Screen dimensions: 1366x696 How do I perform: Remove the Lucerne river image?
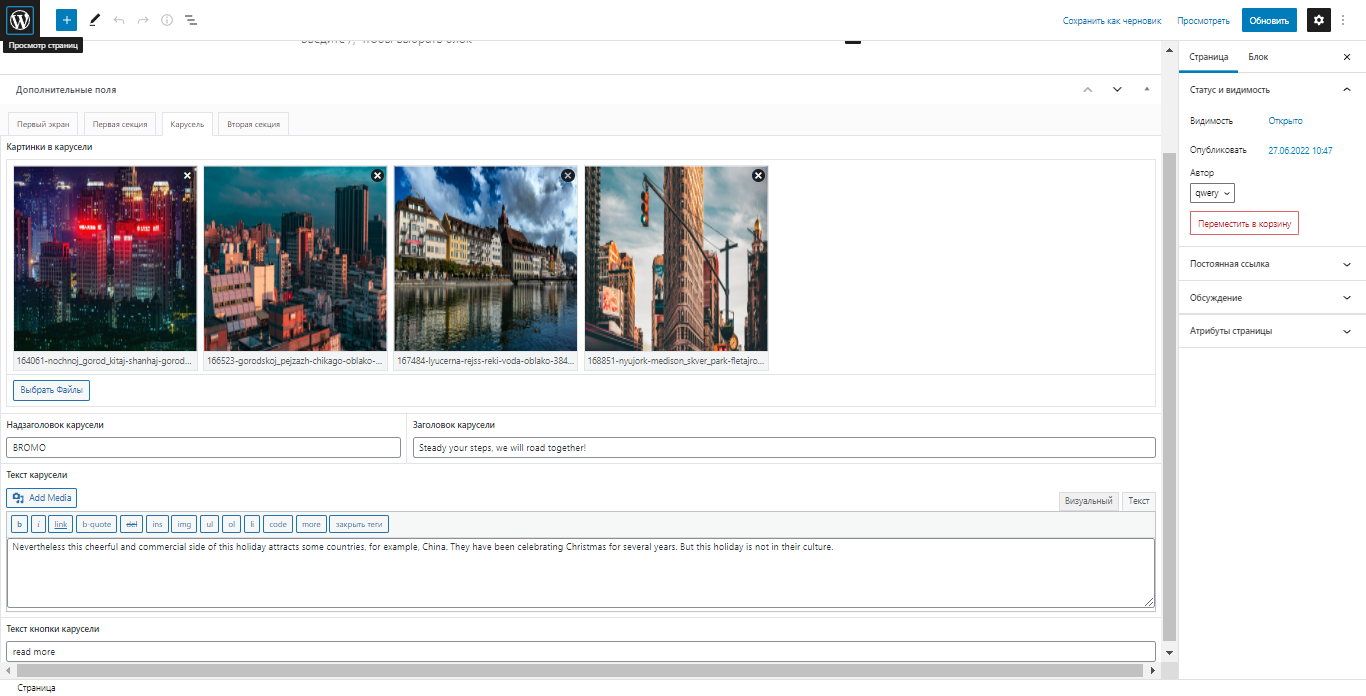568,175
